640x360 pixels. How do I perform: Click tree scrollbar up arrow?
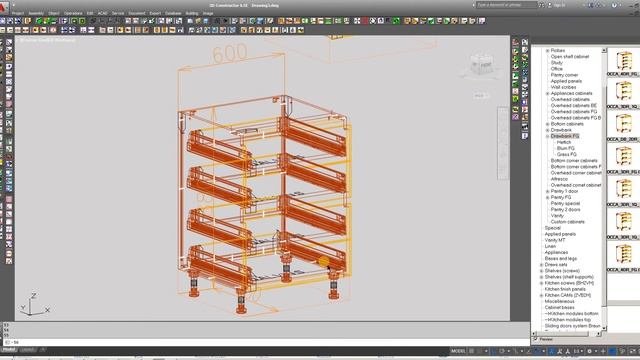(x=604, y=51)
